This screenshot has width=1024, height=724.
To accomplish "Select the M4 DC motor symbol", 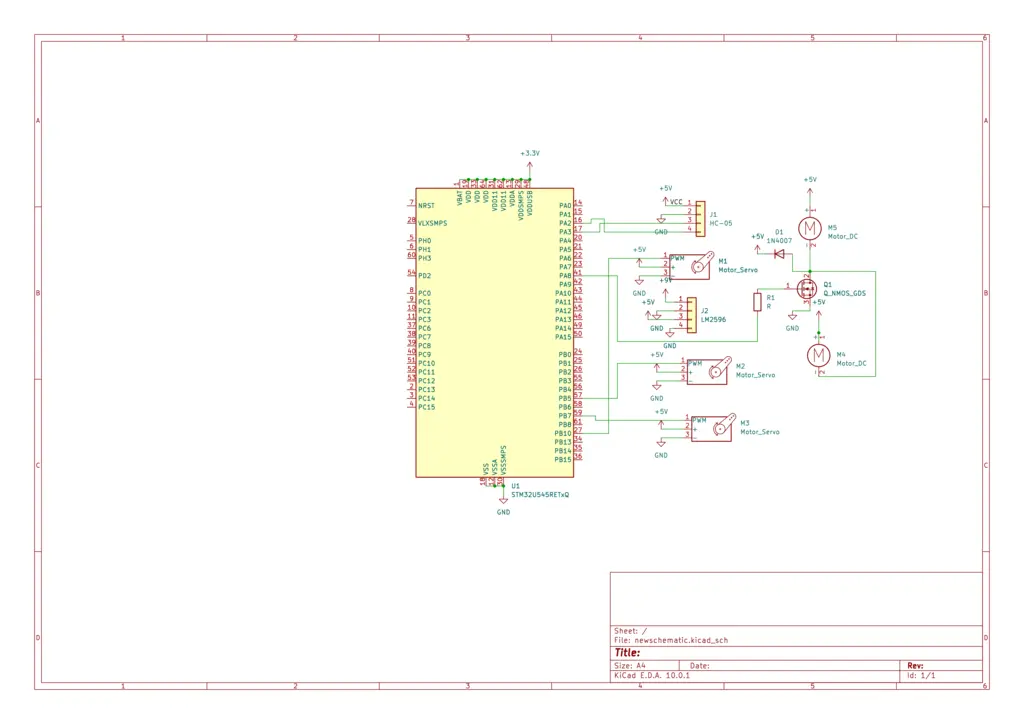I will [x=818, y=355].
